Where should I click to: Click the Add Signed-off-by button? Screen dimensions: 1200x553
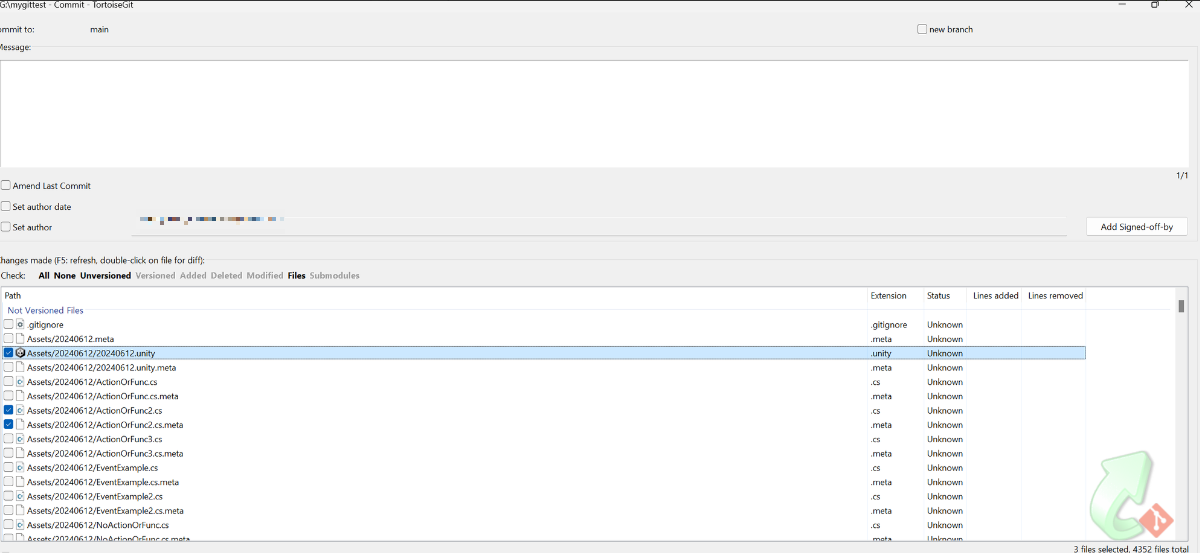[x=1137, y=227]
